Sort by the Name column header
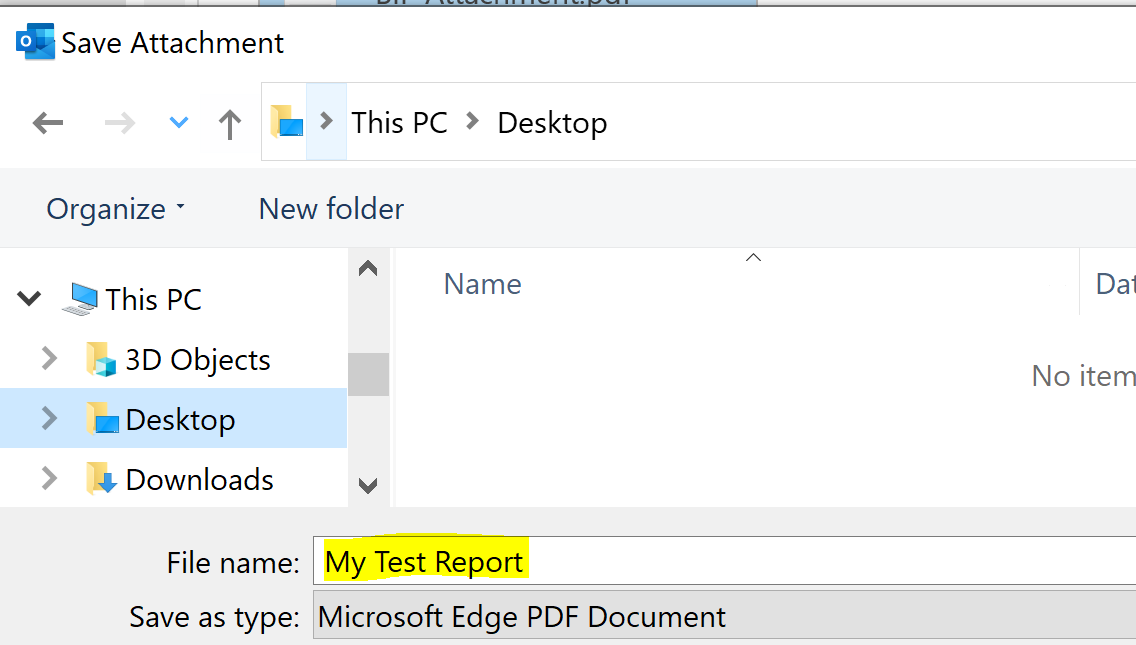Viewport: 1136px width, 645px height. (482, 284)
